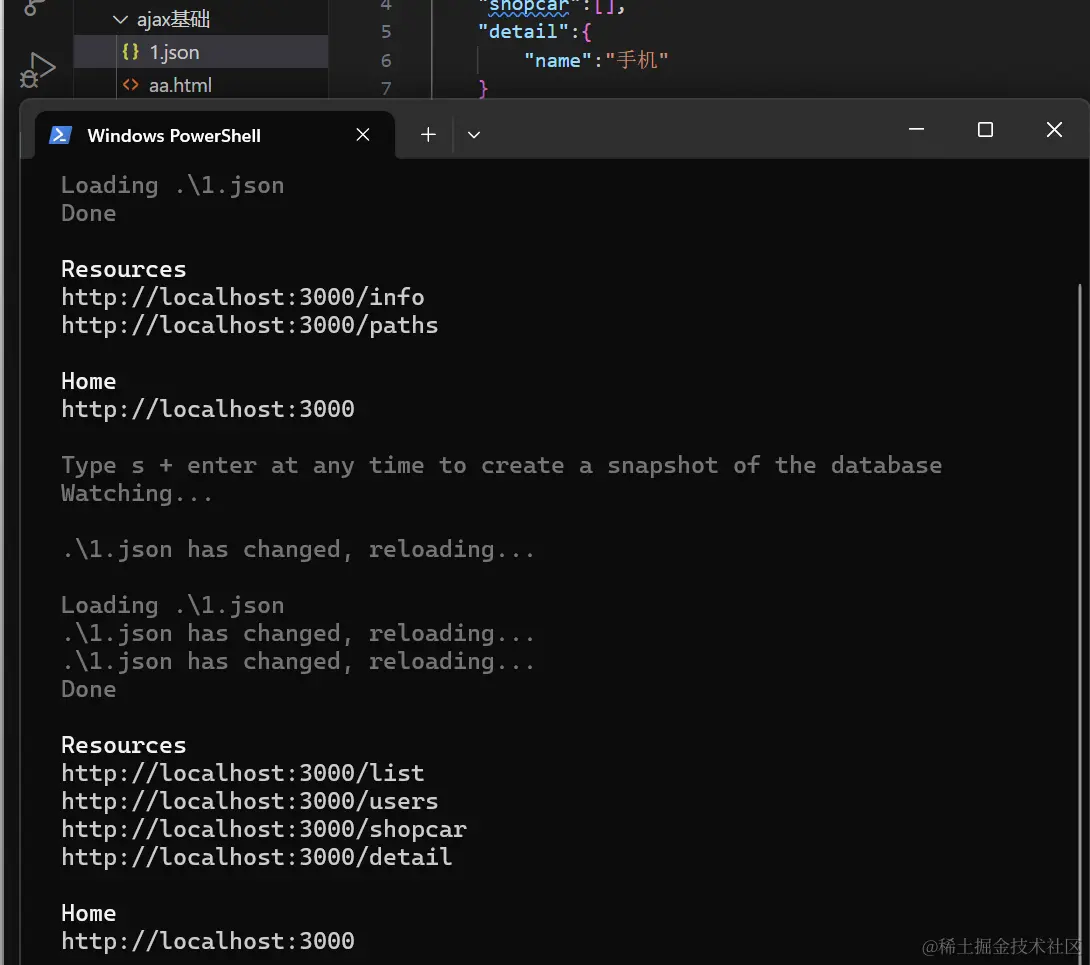Click the "name" key in the editor
The width and height of the screenshot is (1090, 965).
(558, 60)
